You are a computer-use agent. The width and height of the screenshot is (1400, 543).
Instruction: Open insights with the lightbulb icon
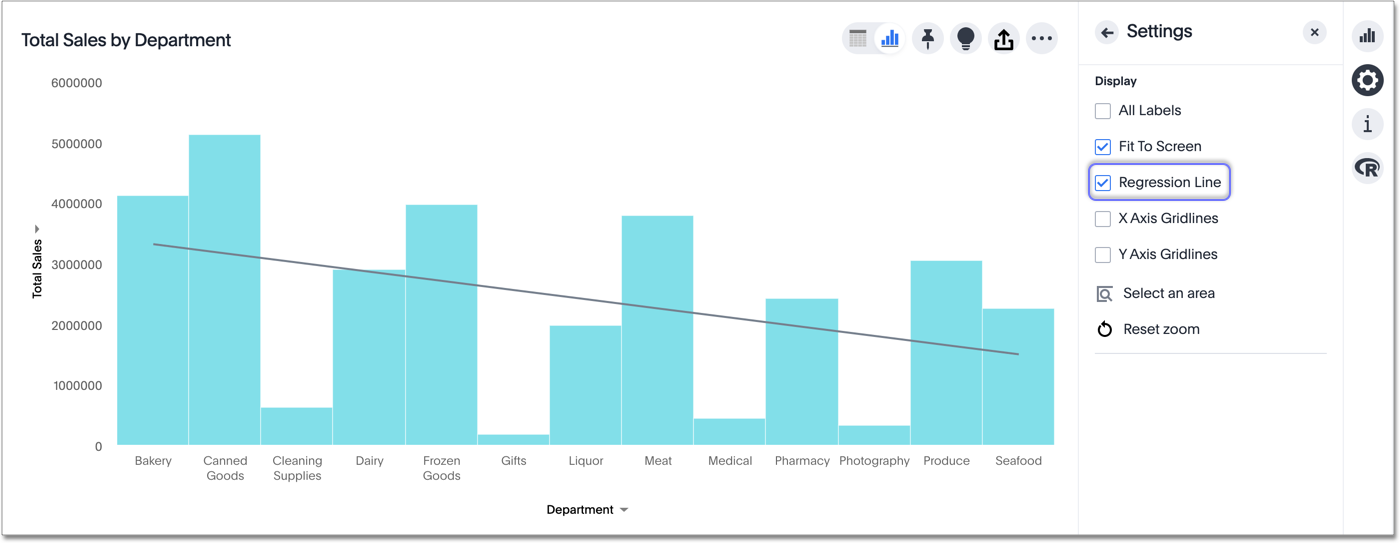point(966,39)
